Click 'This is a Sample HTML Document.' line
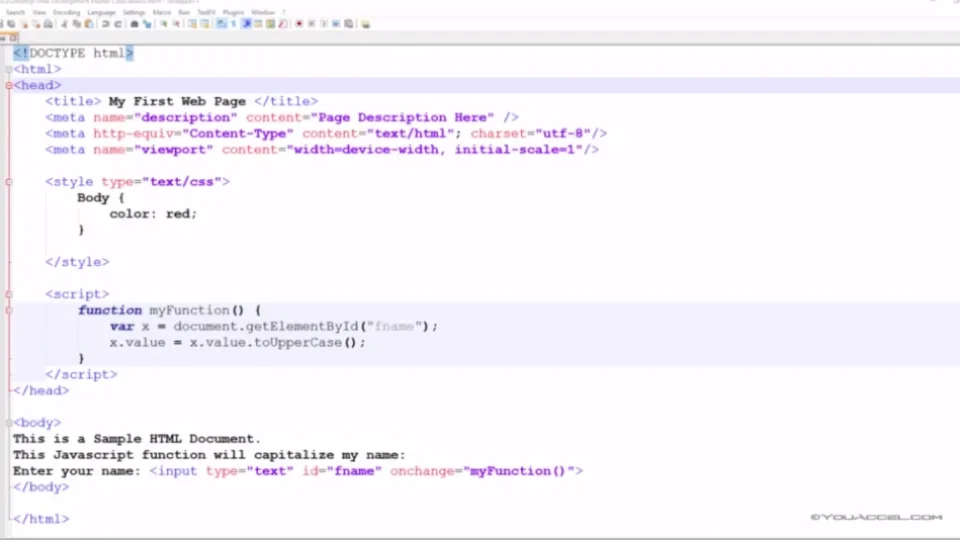The height and width of the screenshot is (540, 960). [x=137, y=439]
